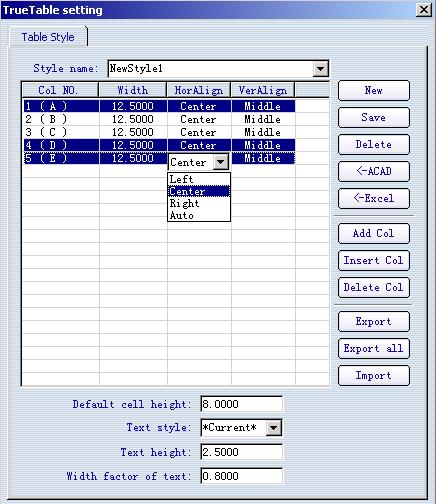
Task: Click the Center cell in row 2
Action: 199,119
